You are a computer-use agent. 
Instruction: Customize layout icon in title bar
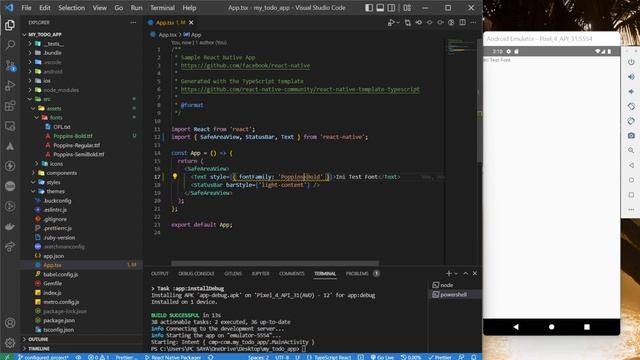point(407,8)
